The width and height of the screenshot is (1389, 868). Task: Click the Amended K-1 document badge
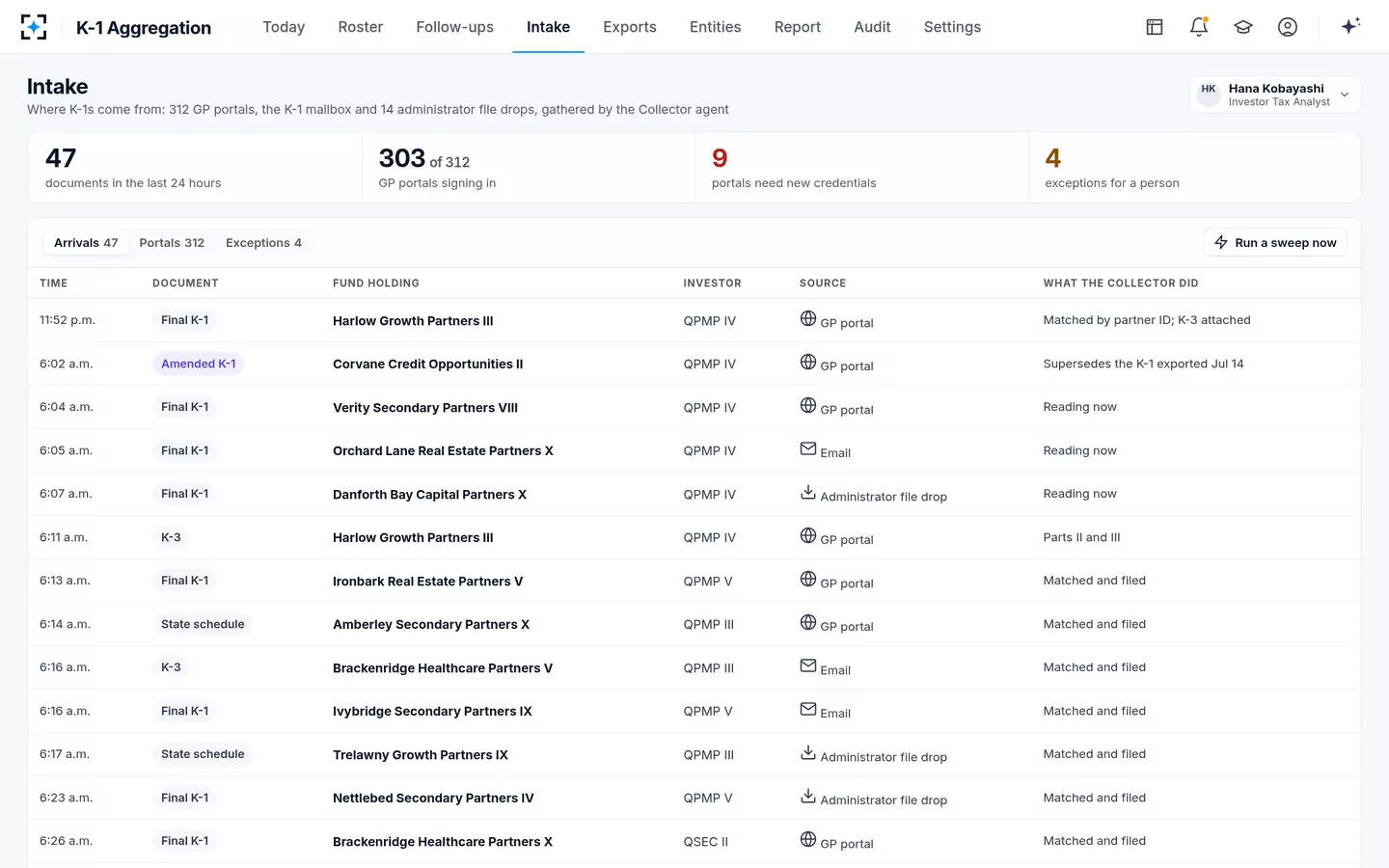[199, 364]
